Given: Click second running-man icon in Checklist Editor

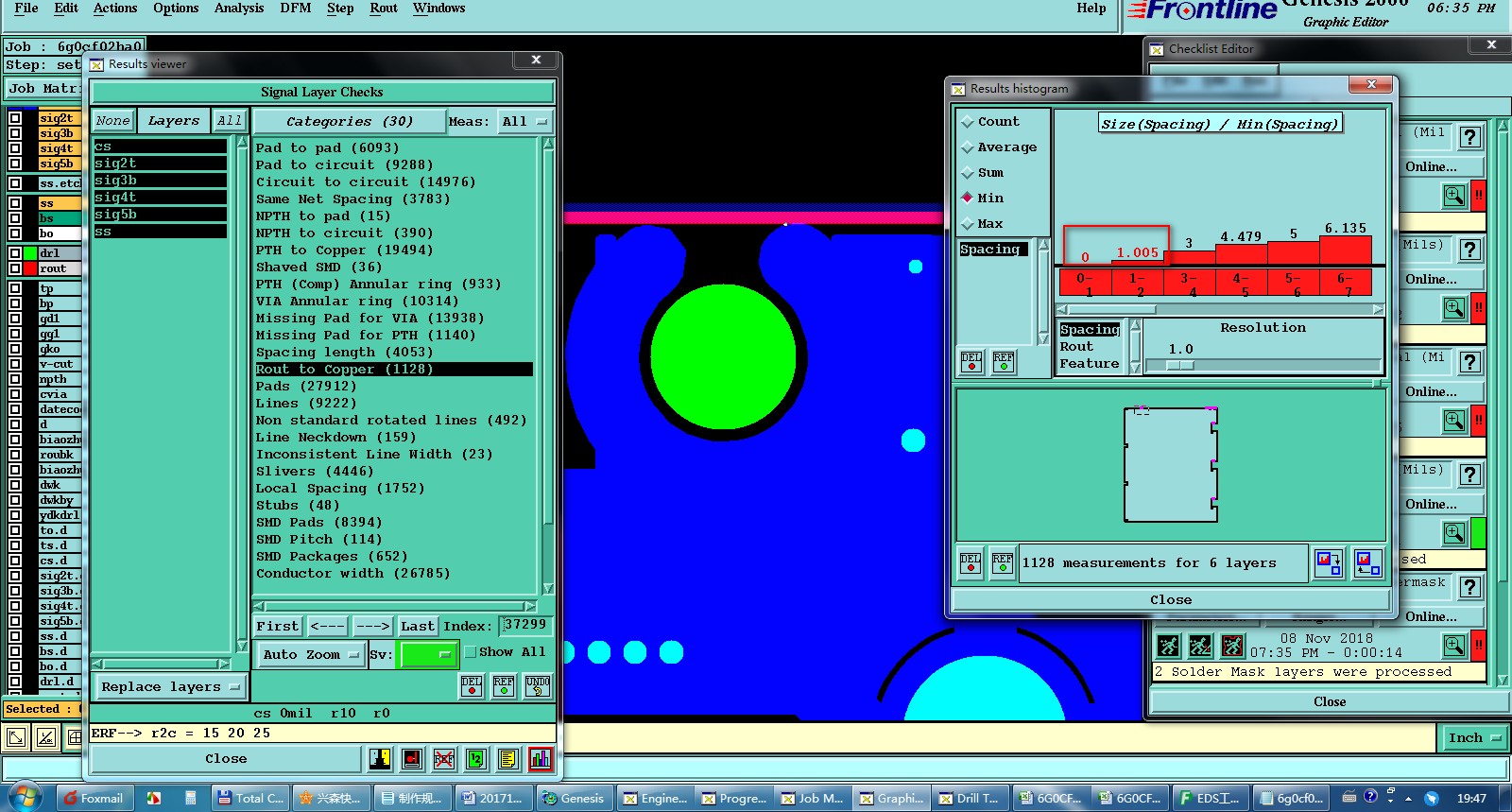Looking at the screenshot, I should click(x=1201, y=646).
